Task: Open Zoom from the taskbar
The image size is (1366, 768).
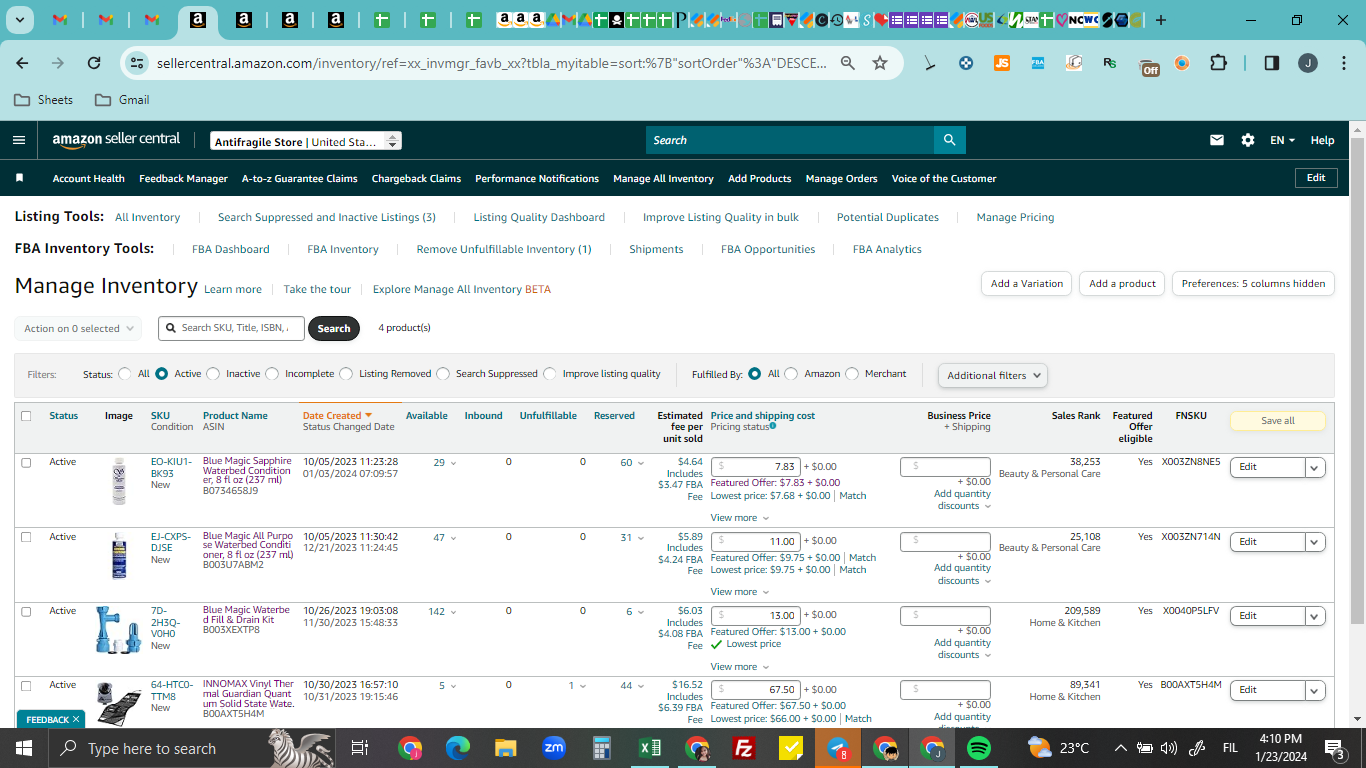Action: pos(554,748)
